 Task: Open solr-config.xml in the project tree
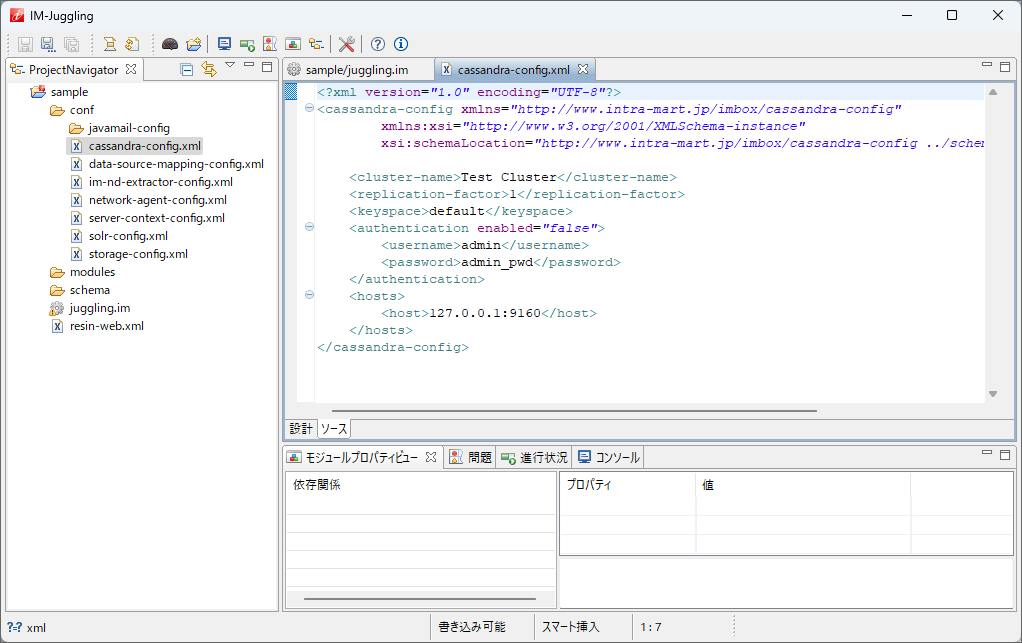127,236
